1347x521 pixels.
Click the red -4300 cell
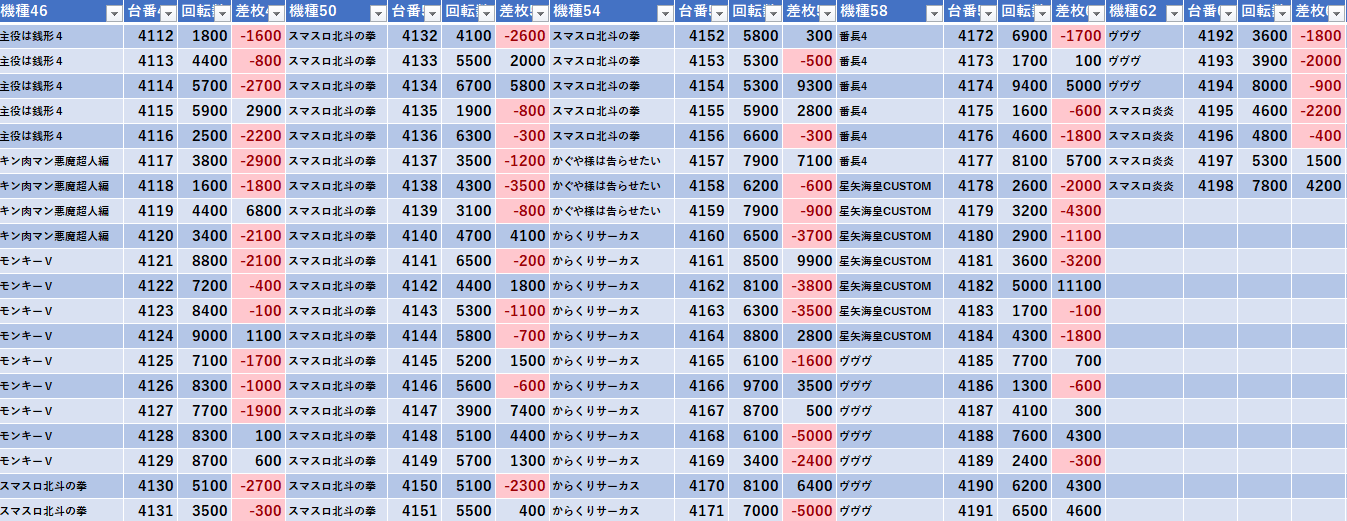pos(1079,211)
